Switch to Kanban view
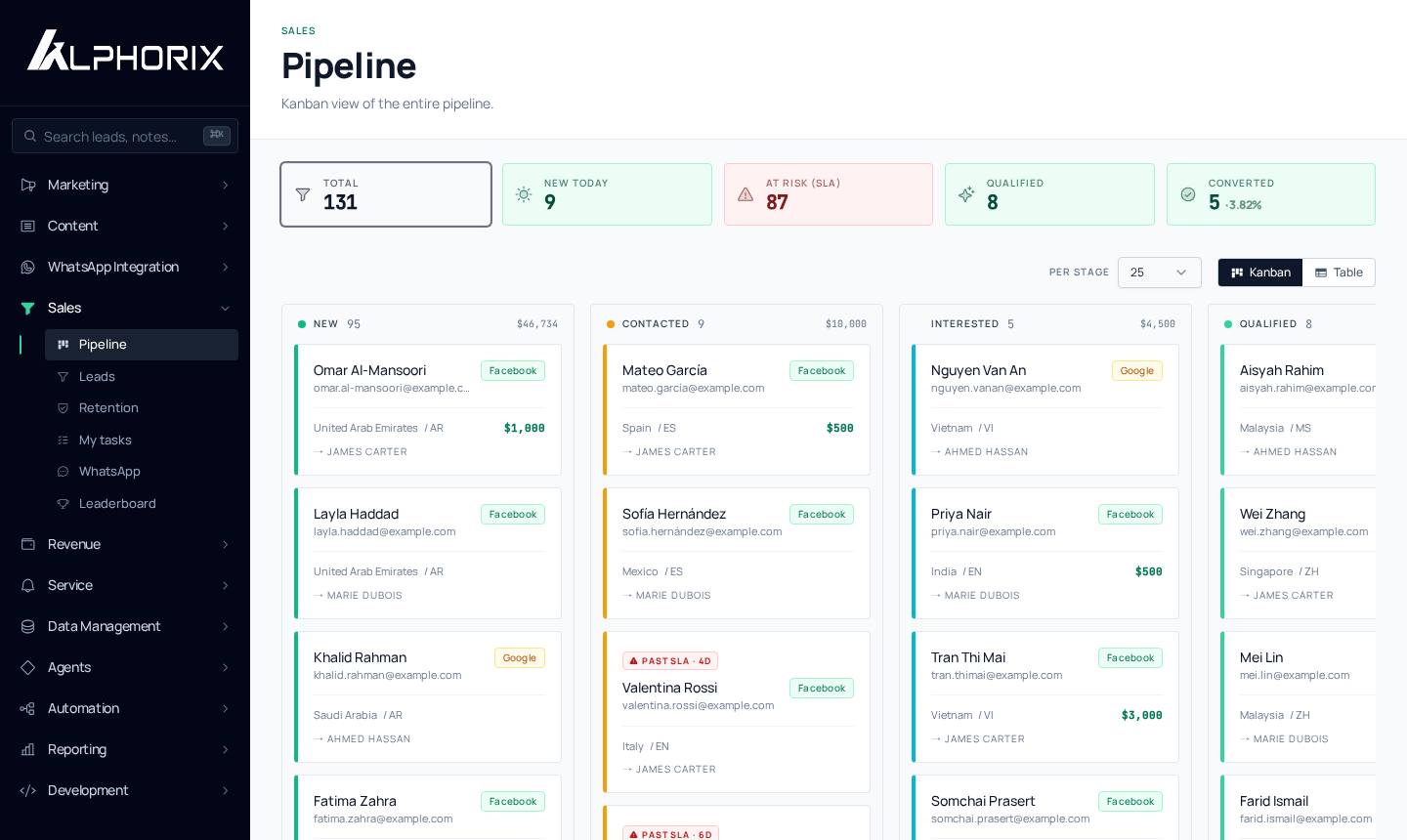The height and width of the screenshot is (840, 1407). coord(1260,273)
